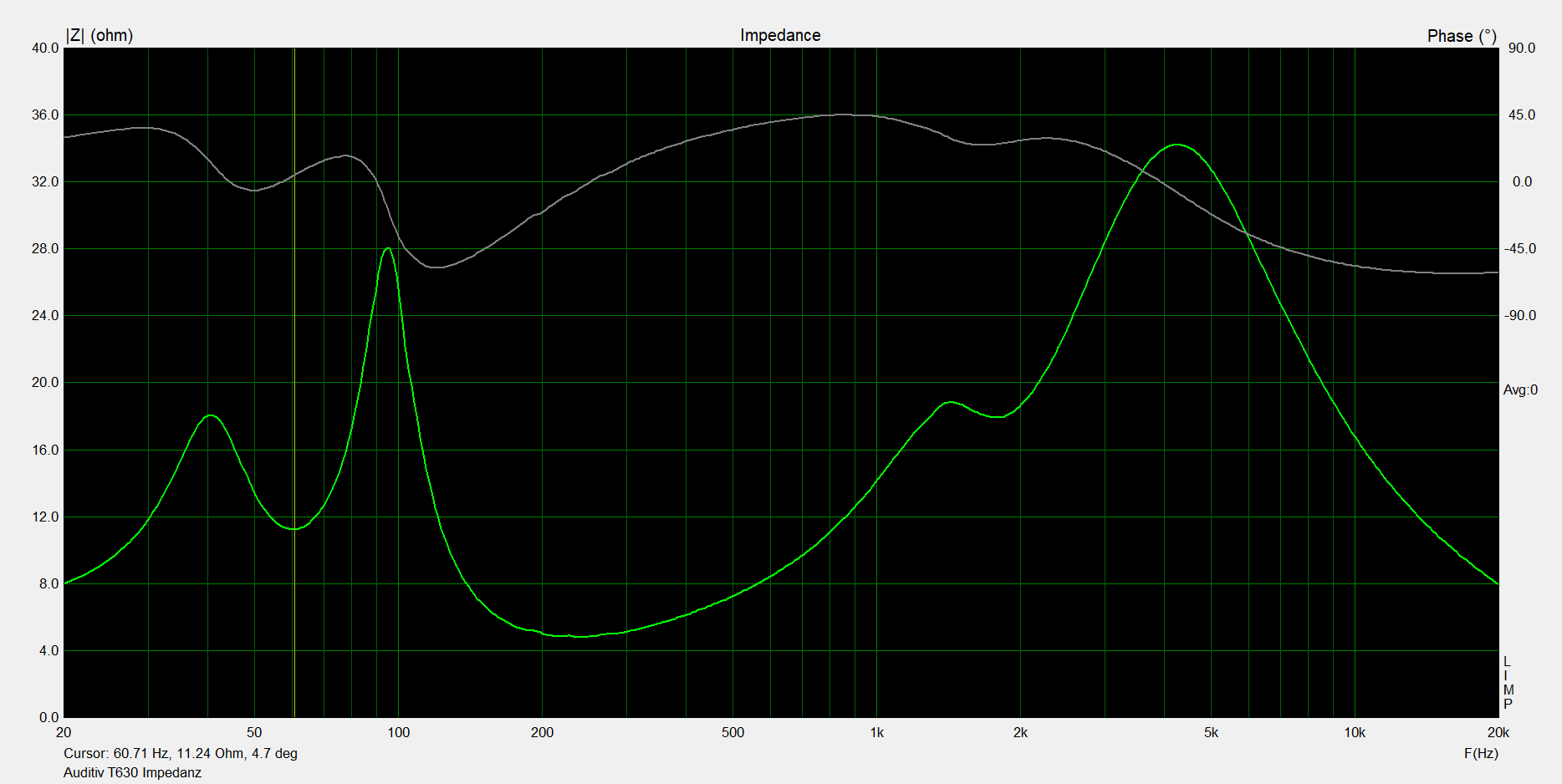This screenshot has height=784, width=1562.
Task: Click the "Impedance" chart title
Action: [x=779, y=35]
